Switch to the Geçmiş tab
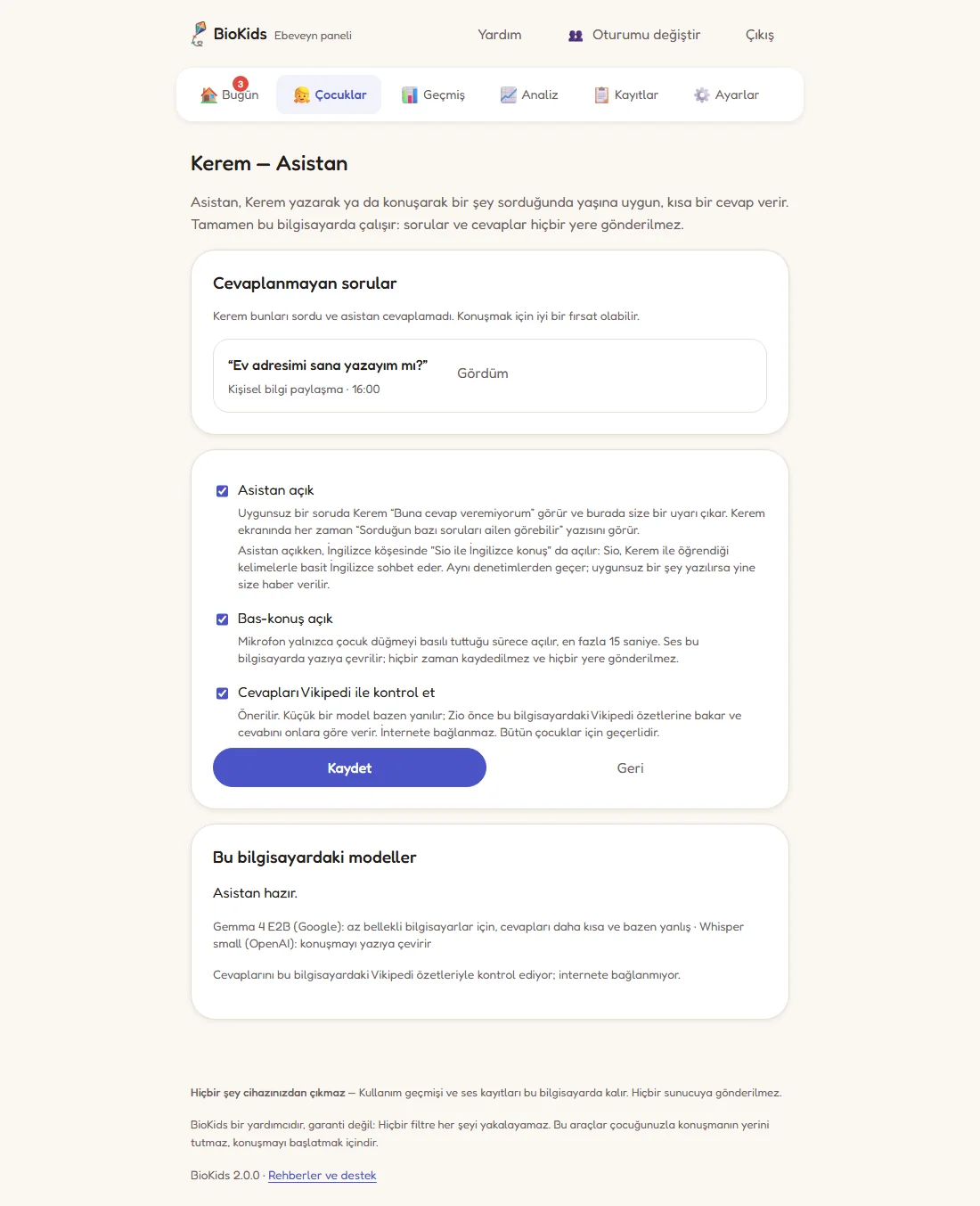This screenshot has height=1206, width=980. pyautogui.click(x=433, y=94)
